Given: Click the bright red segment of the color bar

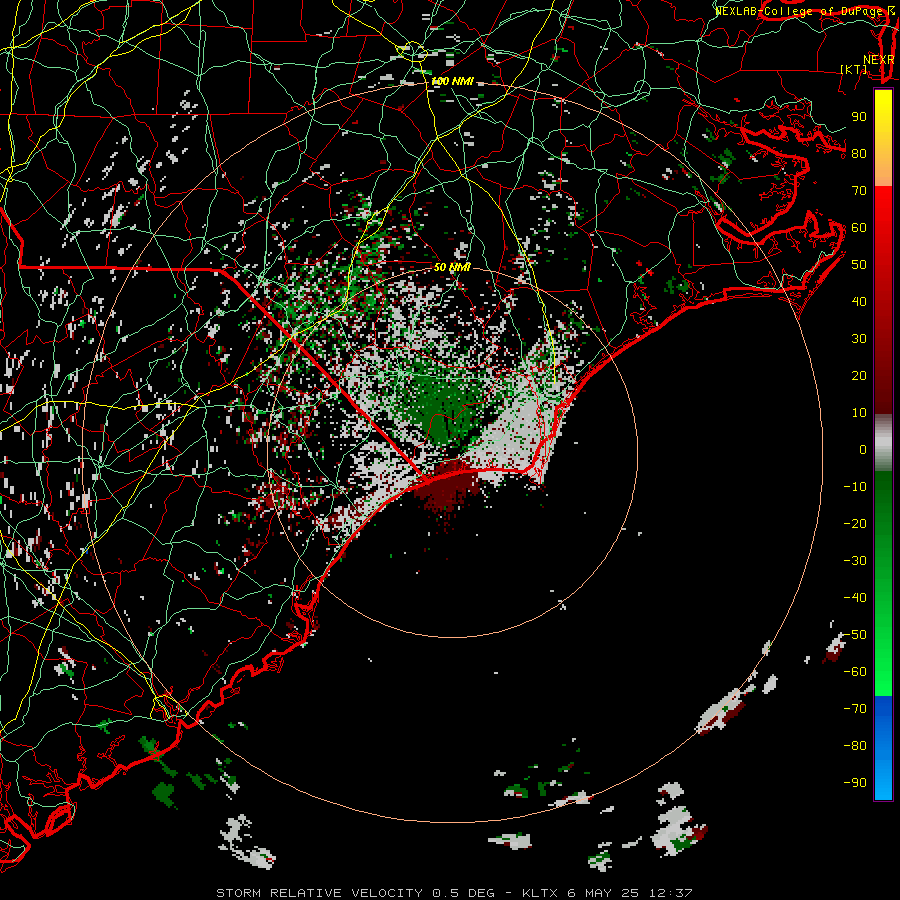Looking at the screenshot, I should click(883, 244).
